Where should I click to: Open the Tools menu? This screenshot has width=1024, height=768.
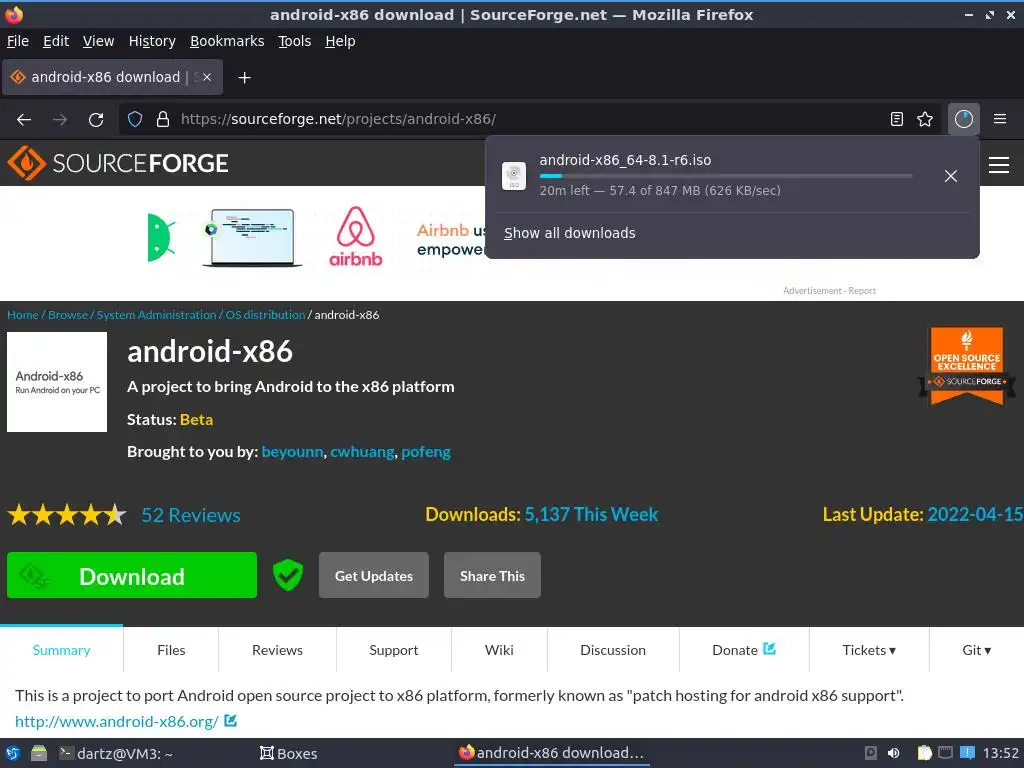point(295,41)
